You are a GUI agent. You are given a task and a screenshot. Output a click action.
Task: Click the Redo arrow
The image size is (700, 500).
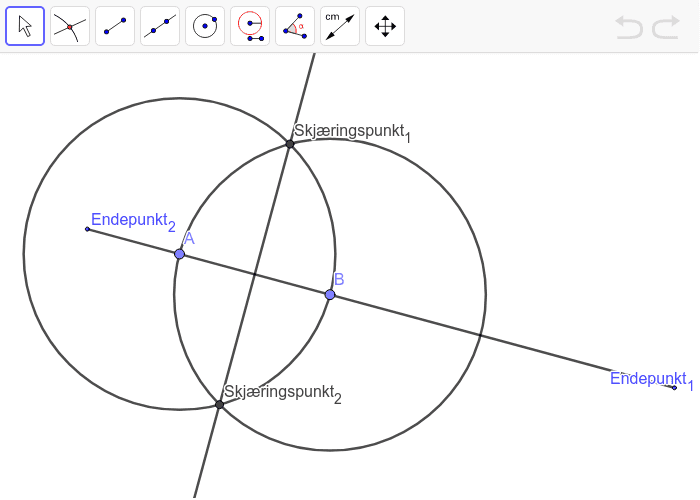[666, 27]
